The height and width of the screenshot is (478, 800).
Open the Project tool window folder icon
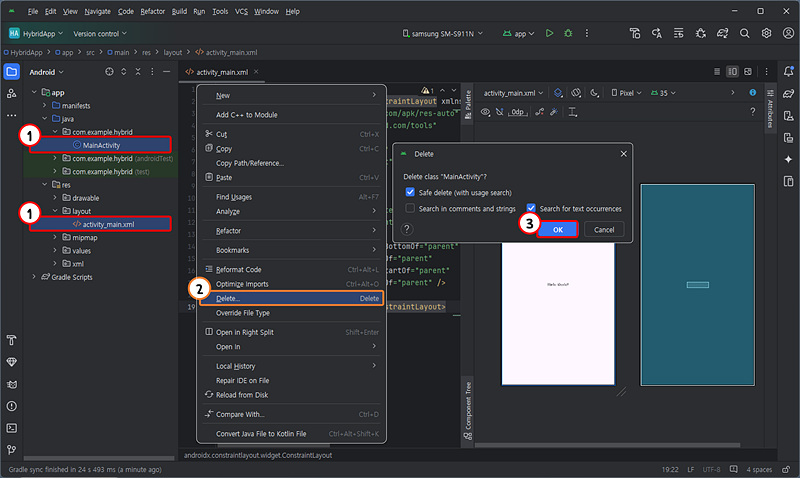tap(12, 72)
